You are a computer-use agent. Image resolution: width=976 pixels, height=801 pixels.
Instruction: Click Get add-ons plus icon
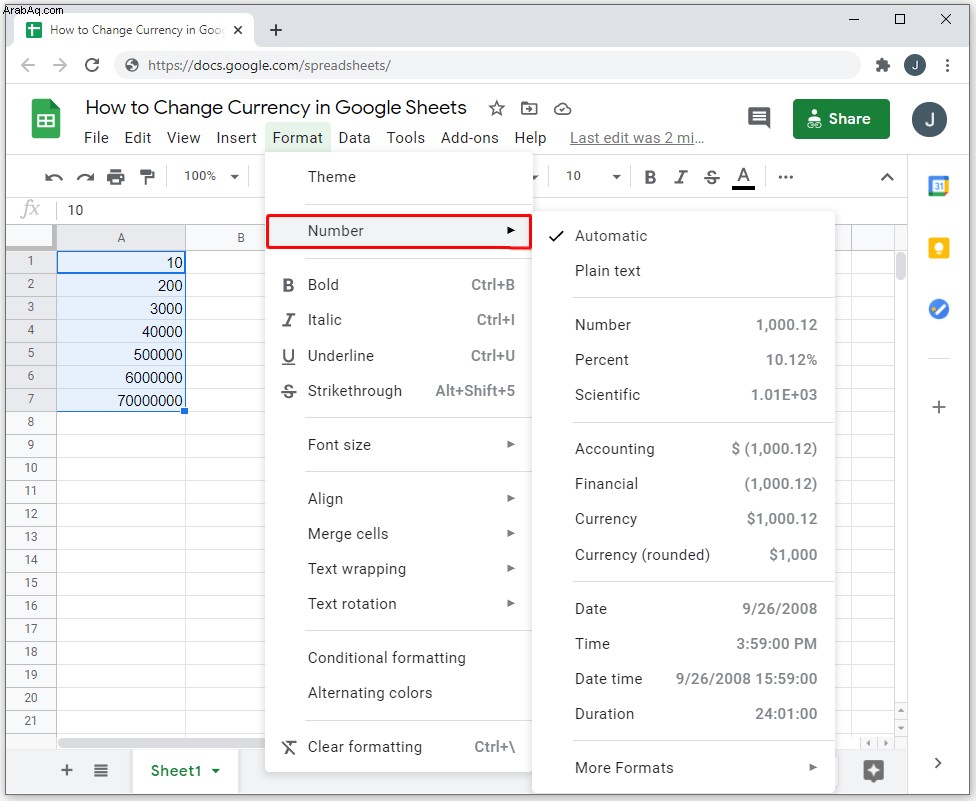(x=939, y=407)
